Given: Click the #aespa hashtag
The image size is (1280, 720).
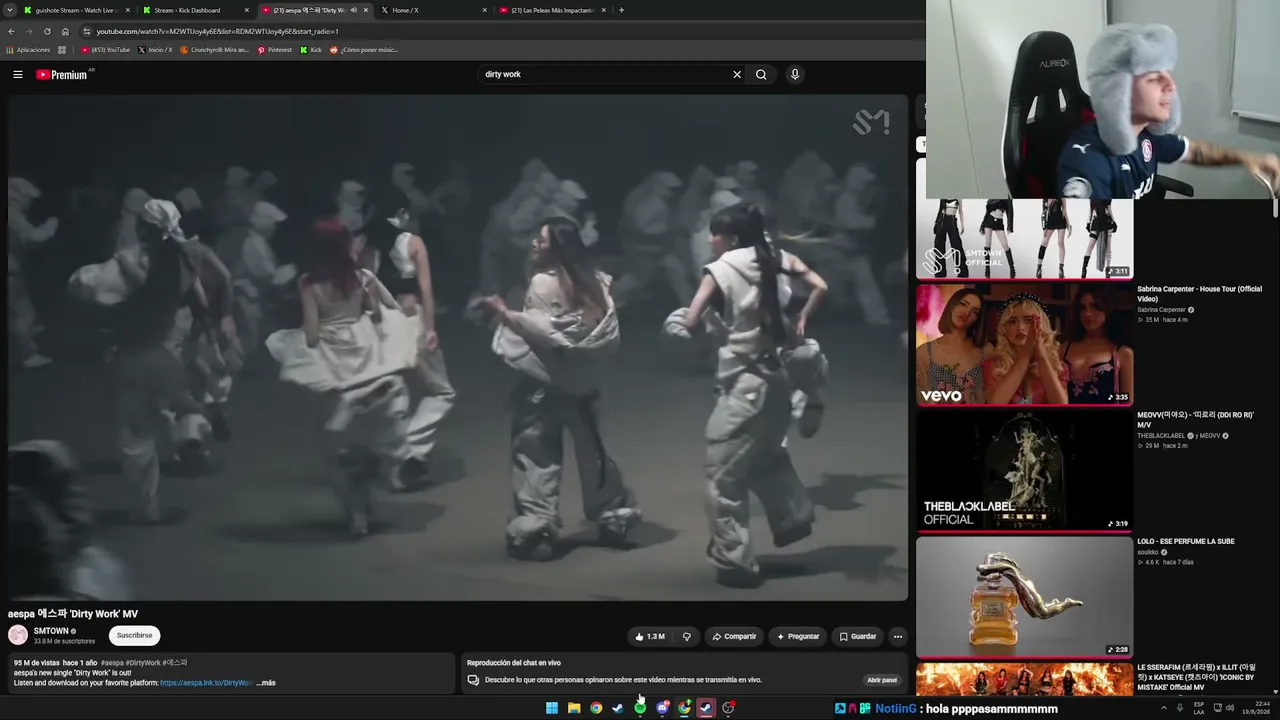Looking at the screenshot, I should (112, 663).
